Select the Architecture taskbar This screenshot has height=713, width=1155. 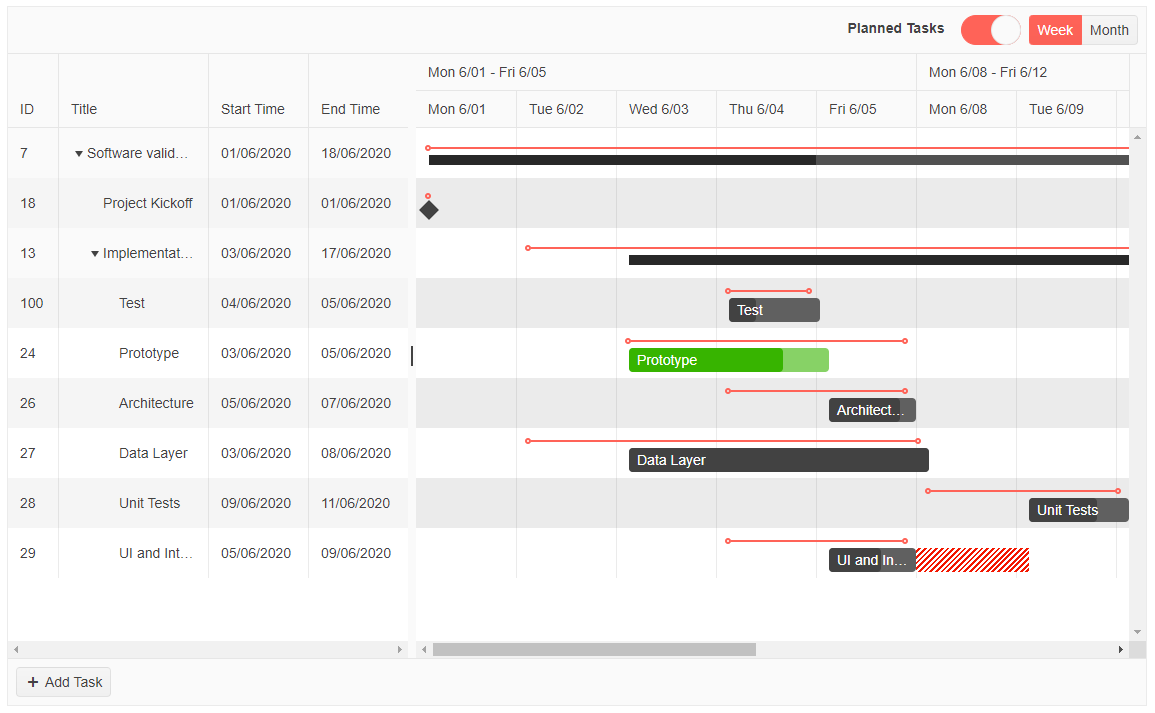(x=871, y=410)
